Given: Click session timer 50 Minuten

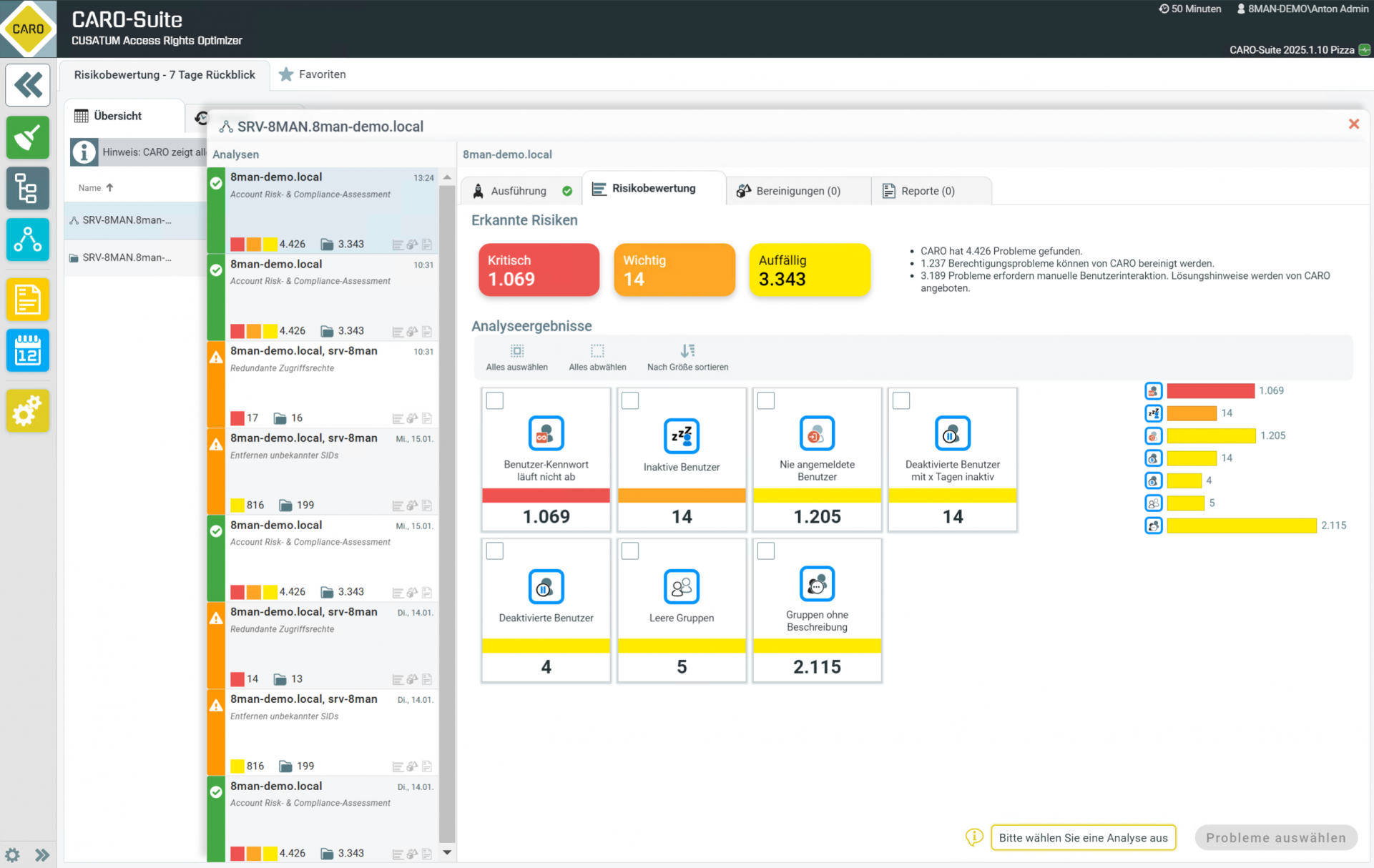Looking at the screenshot, I should [1190, 9].
